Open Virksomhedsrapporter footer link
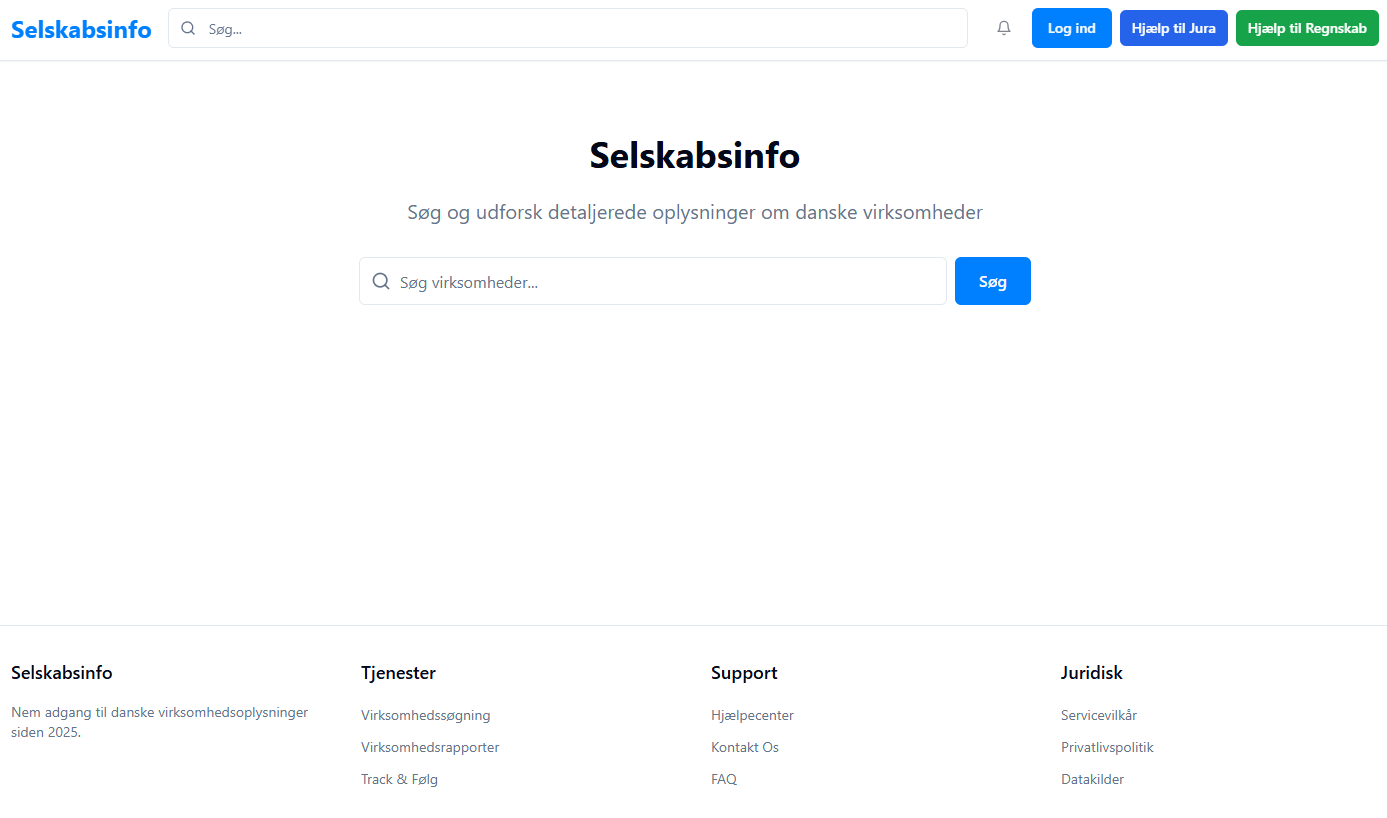Image resolution: width=1387 pixels, height=818 pixels. 430,747
